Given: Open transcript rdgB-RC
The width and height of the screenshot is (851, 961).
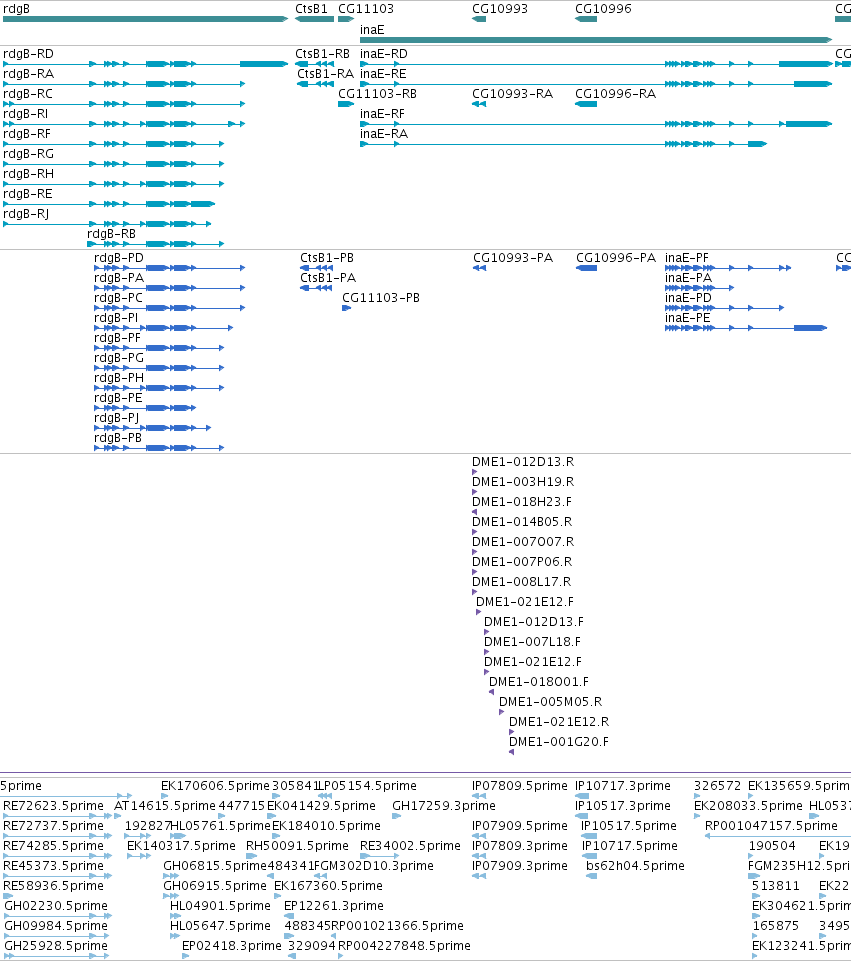Looking at the screenshot, I should click(x=28, y=94).
